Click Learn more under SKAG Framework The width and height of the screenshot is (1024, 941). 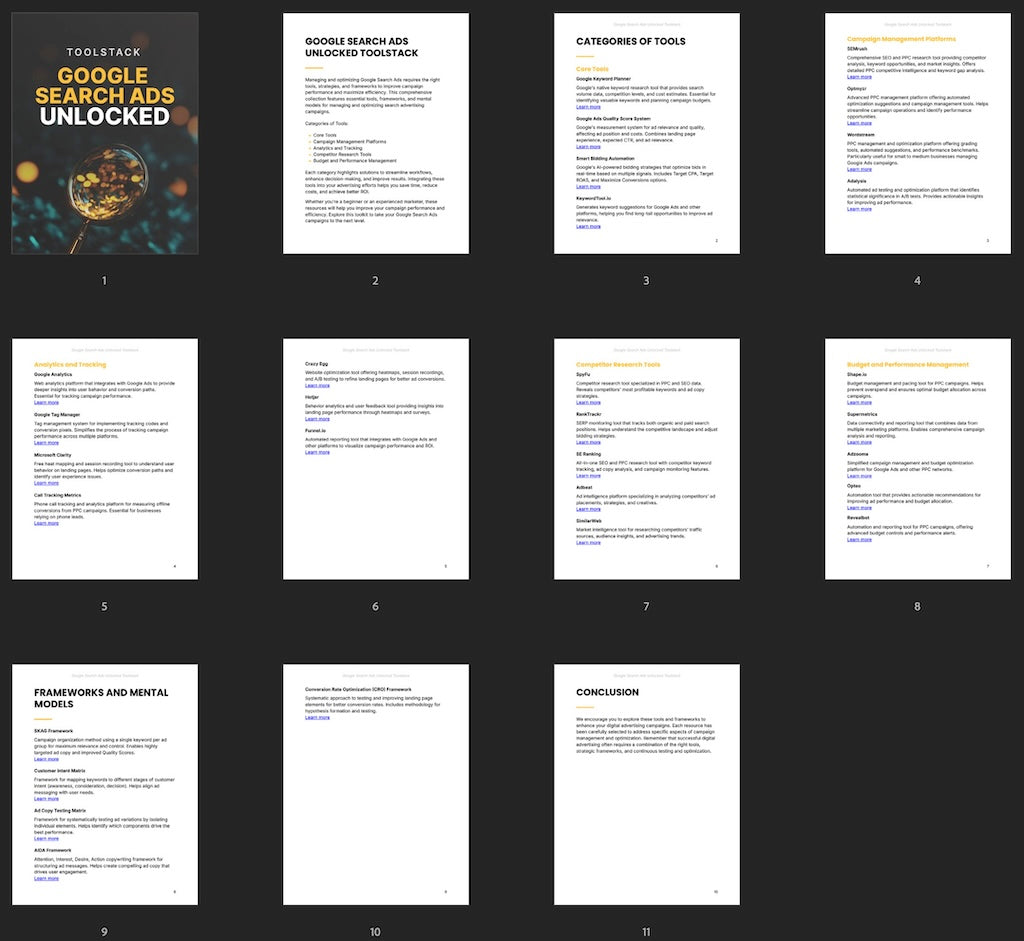[46, 759]
